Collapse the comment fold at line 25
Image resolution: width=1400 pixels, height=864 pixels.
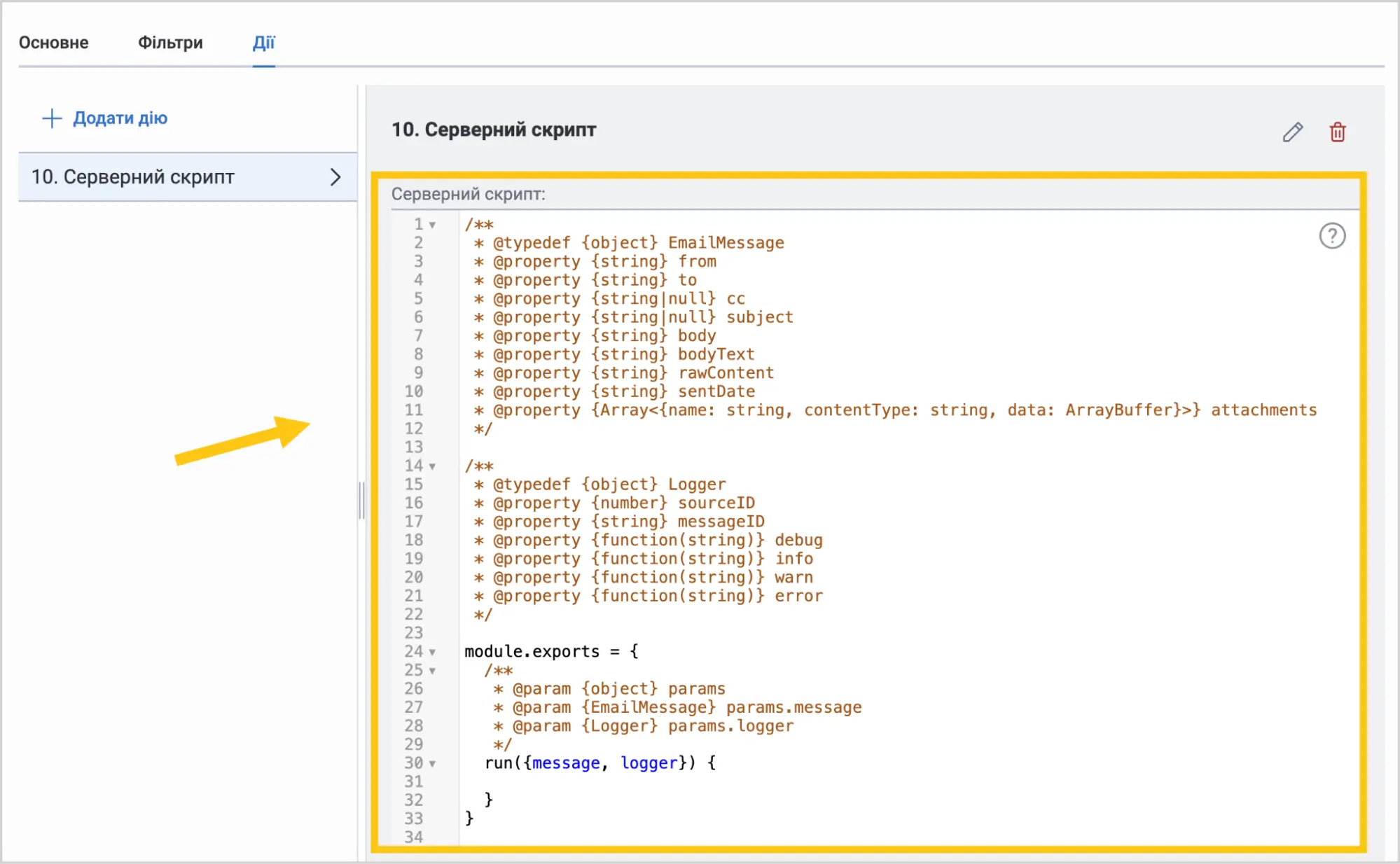coord(433,671)
